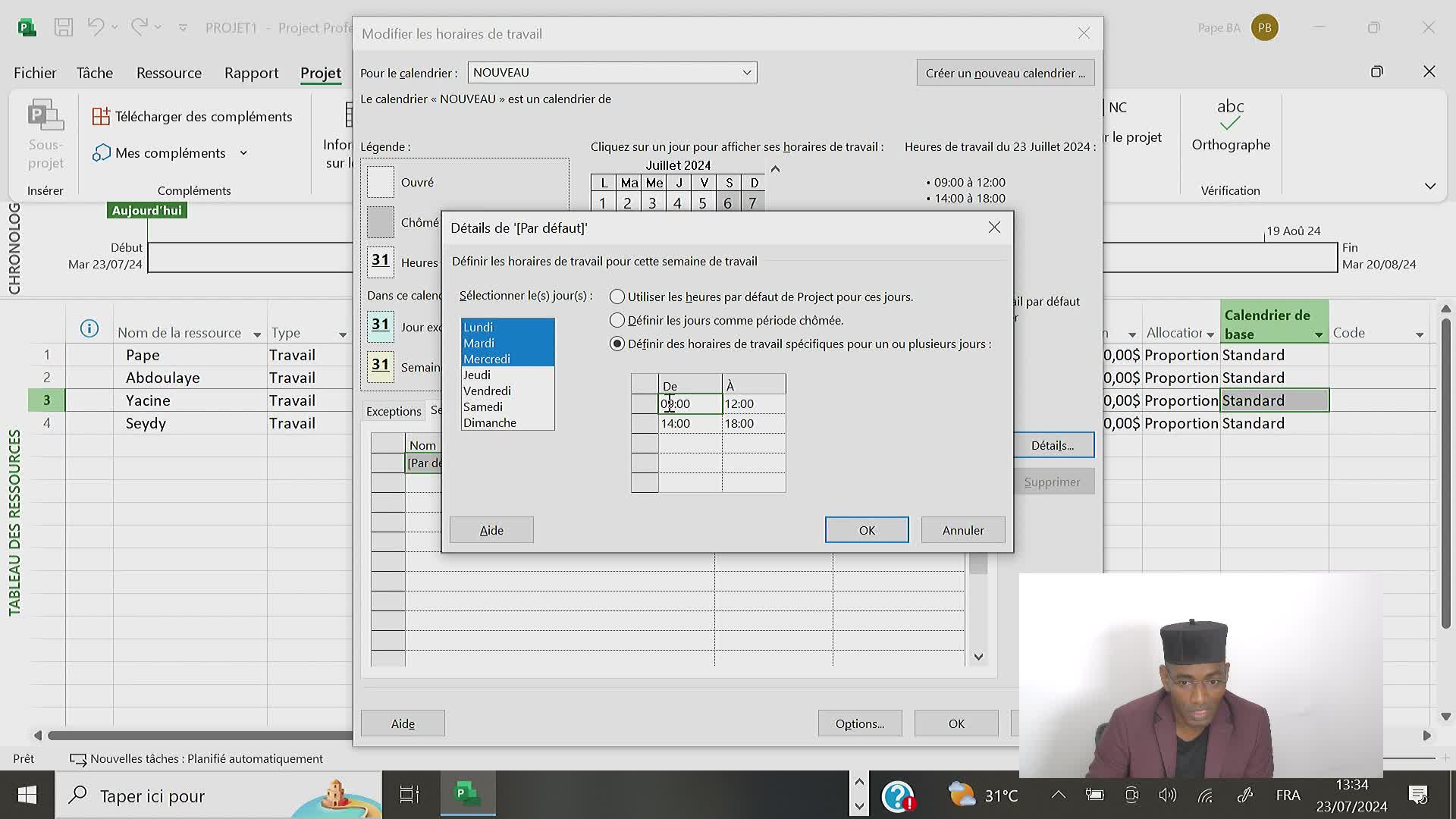Screen dimensions: 1456x819
Task: Switch to the Ressource ribbon tab
Action: [169, 73]
